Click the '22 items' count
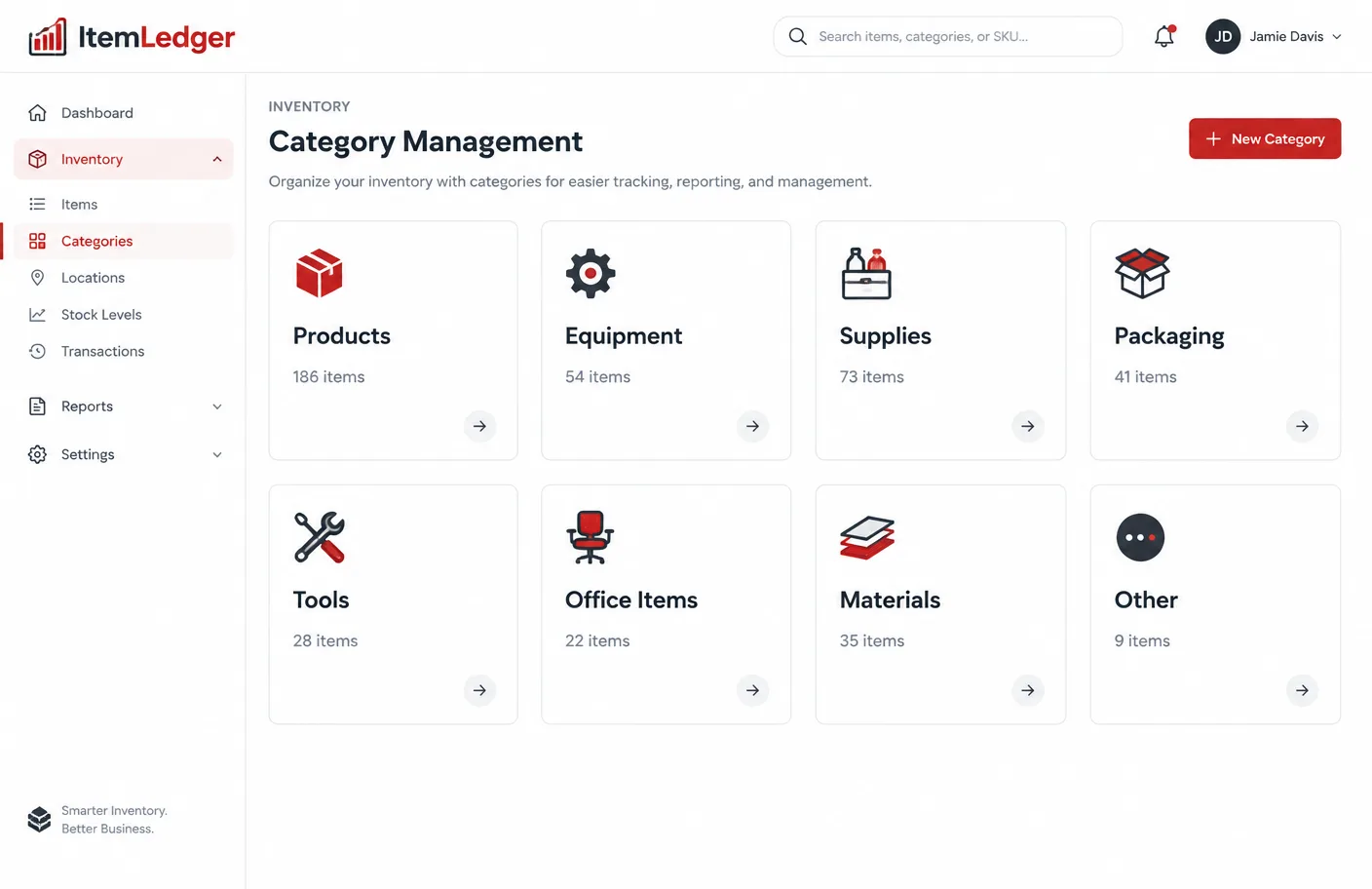This screenshot has height=889, width=1372. click(597, 640)
